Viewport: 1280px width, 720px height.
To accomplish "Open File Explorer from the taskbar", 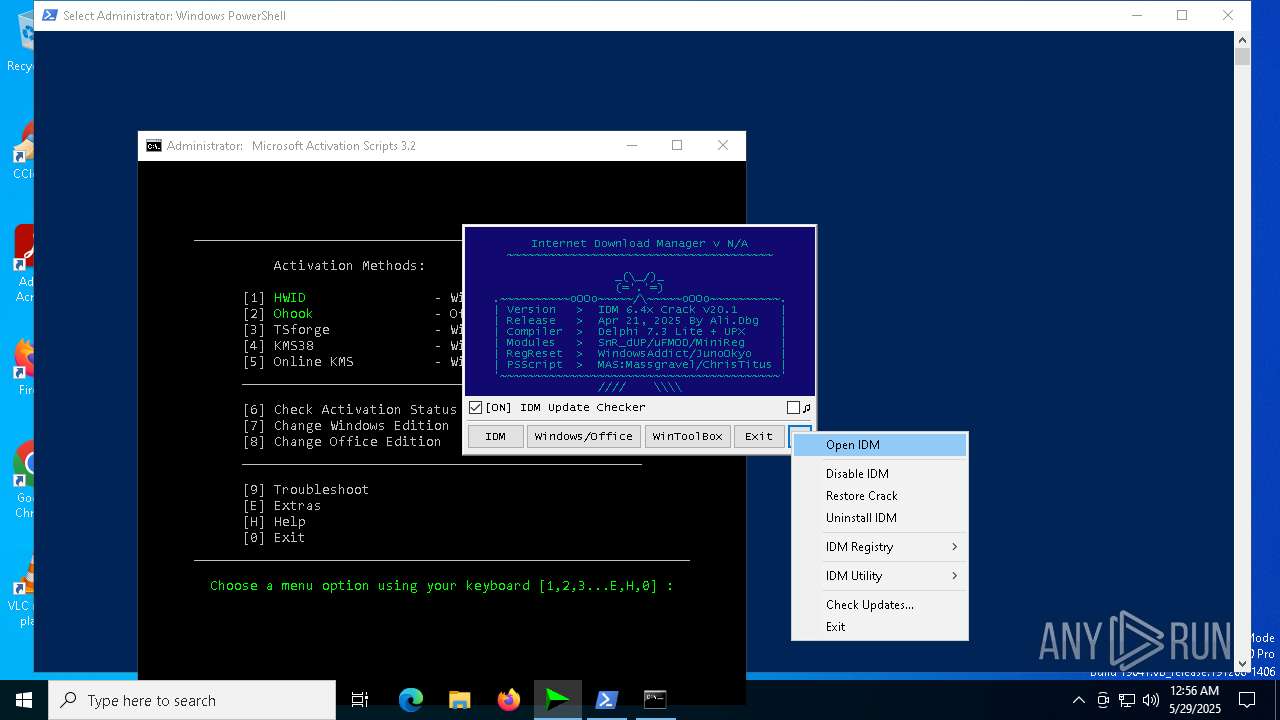I will (459, 700).
